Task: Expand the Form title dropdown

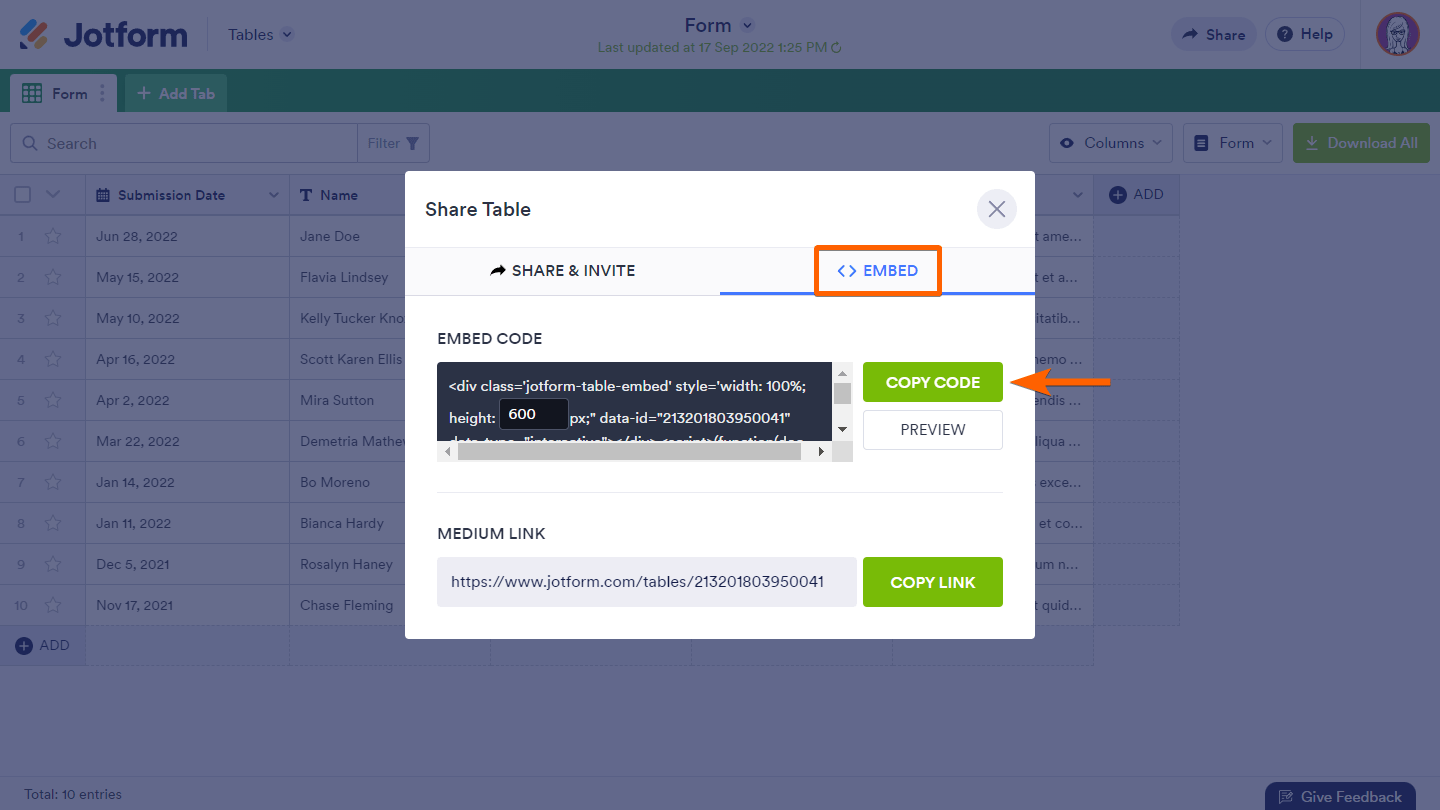Action: 747,26
